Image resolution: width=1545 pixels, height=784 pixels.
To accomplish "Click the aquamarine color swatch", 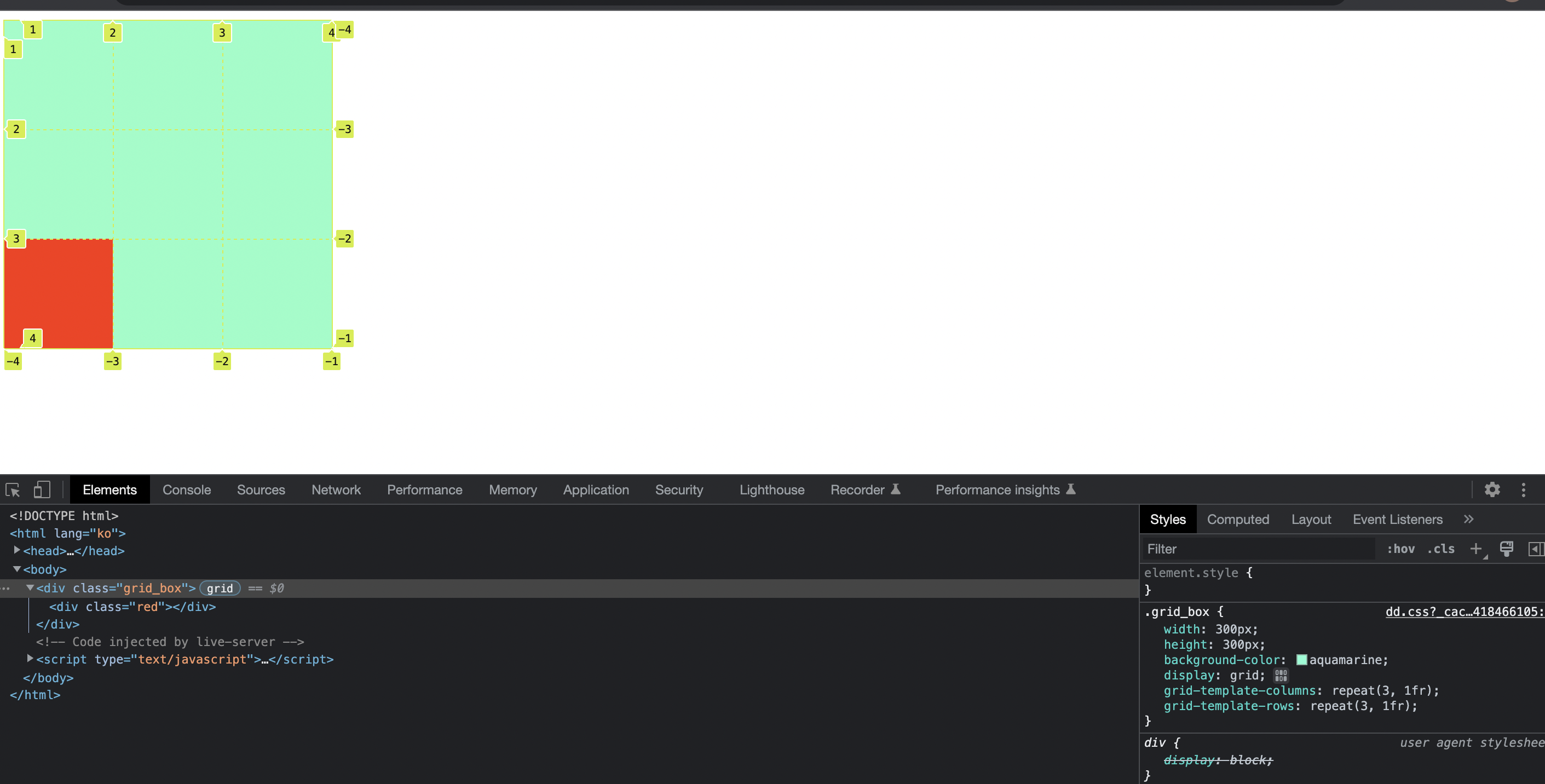I will click(x=1301, y=660).
